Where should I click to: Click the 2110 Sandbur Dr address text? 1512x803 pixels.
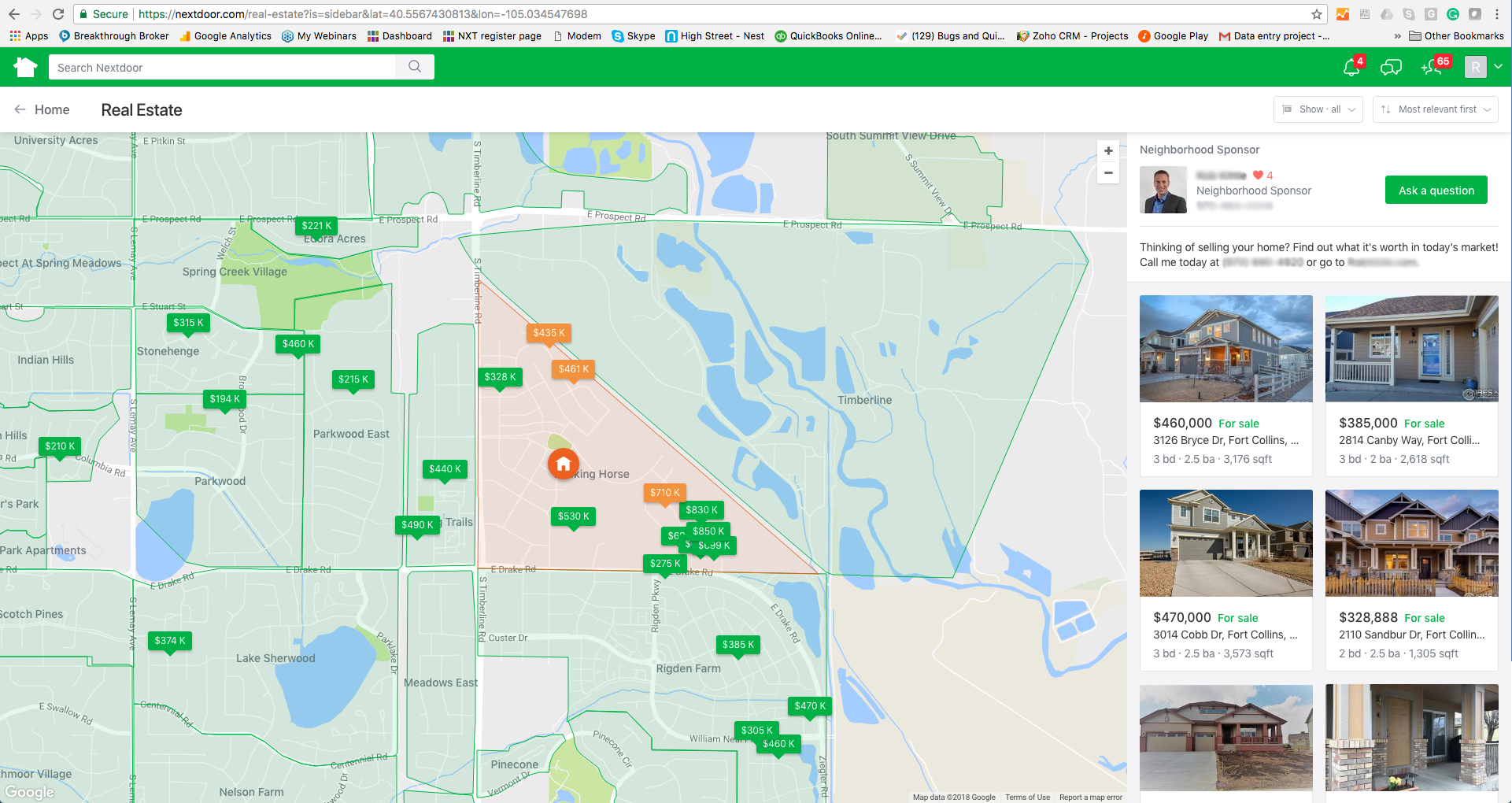[x=1412, y=635]
